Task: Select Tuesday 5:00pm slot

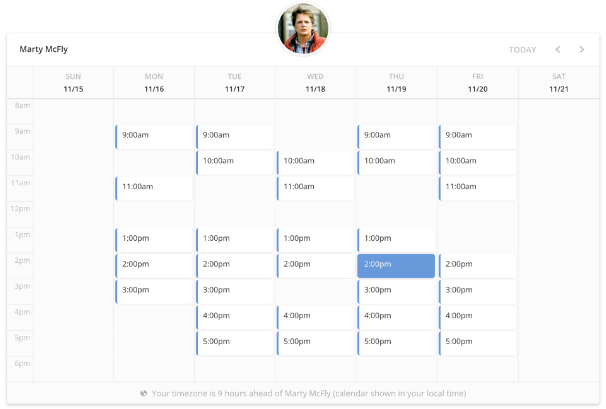Action: [x=235, y=343]
